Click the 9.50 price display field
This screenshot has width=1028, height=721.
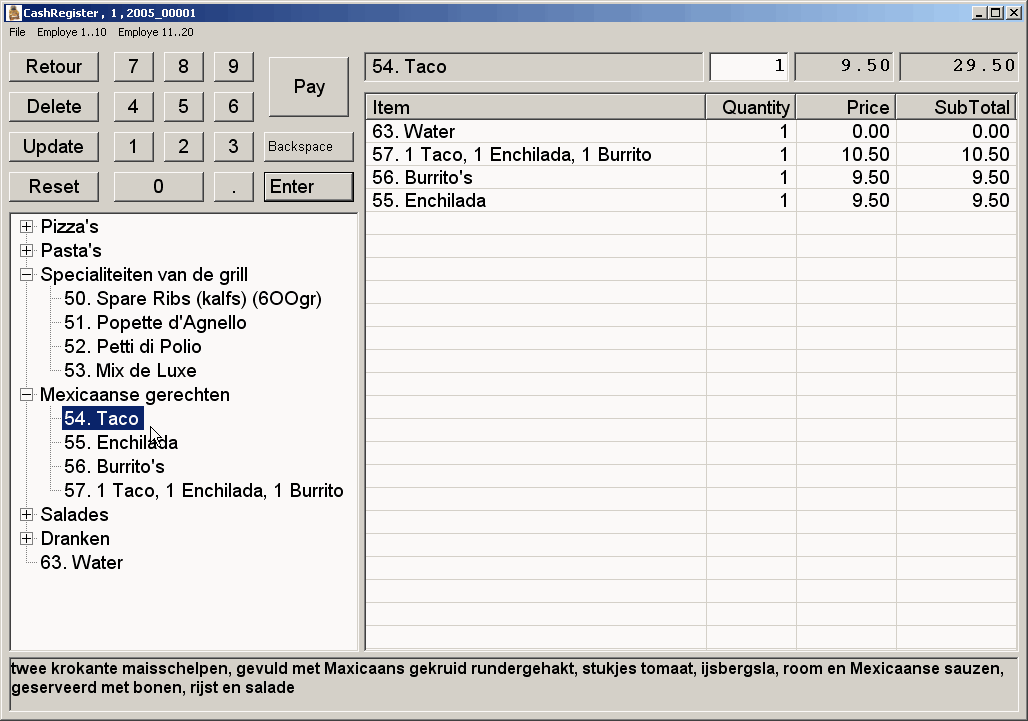pos(844,66)
